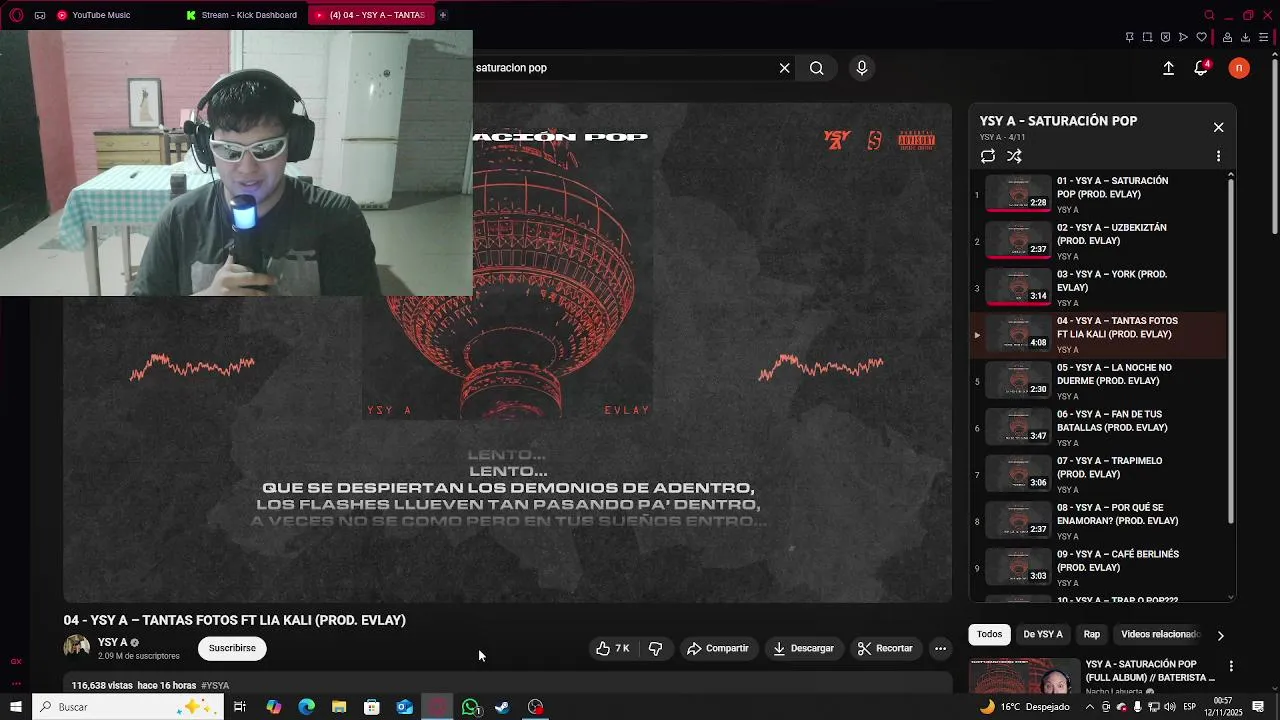Open the browser downloads icon
This screenshot has height=720, width=1280.
pyautogui.click(x=1245, y=37)
